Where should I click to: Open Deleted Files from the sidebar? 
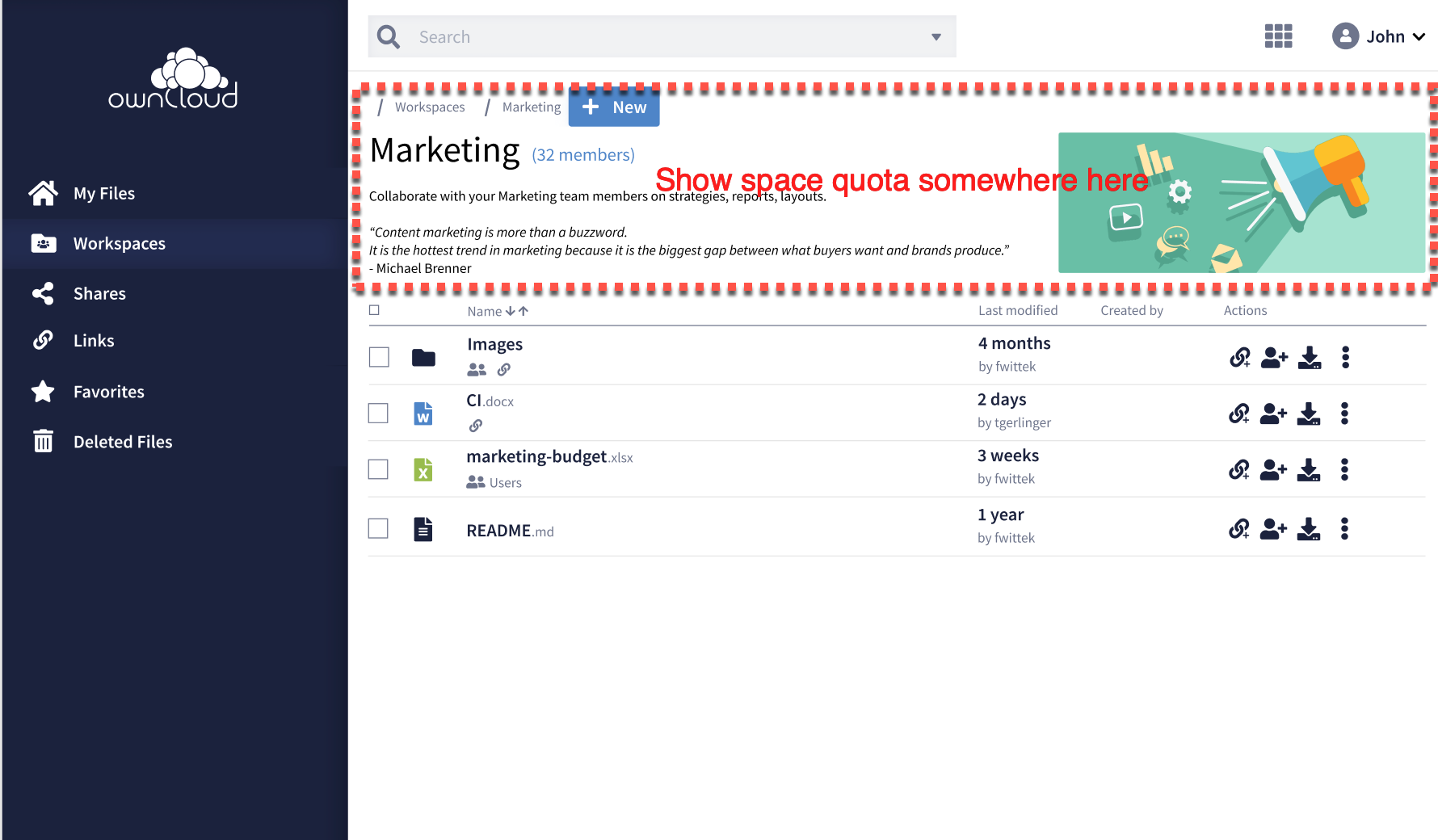click(122, 441)
